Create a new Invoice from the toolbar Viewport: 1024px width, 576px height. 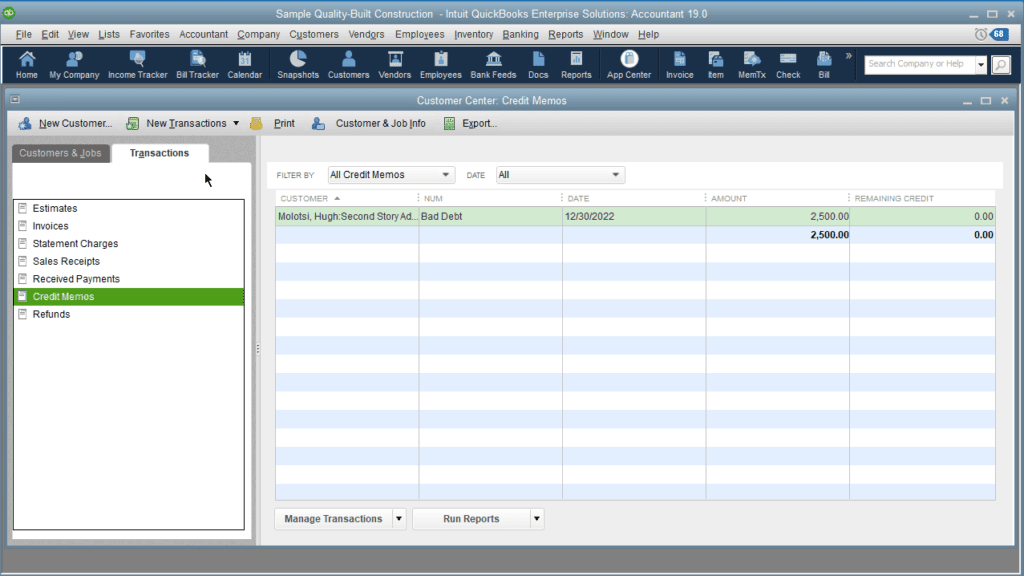679,65
